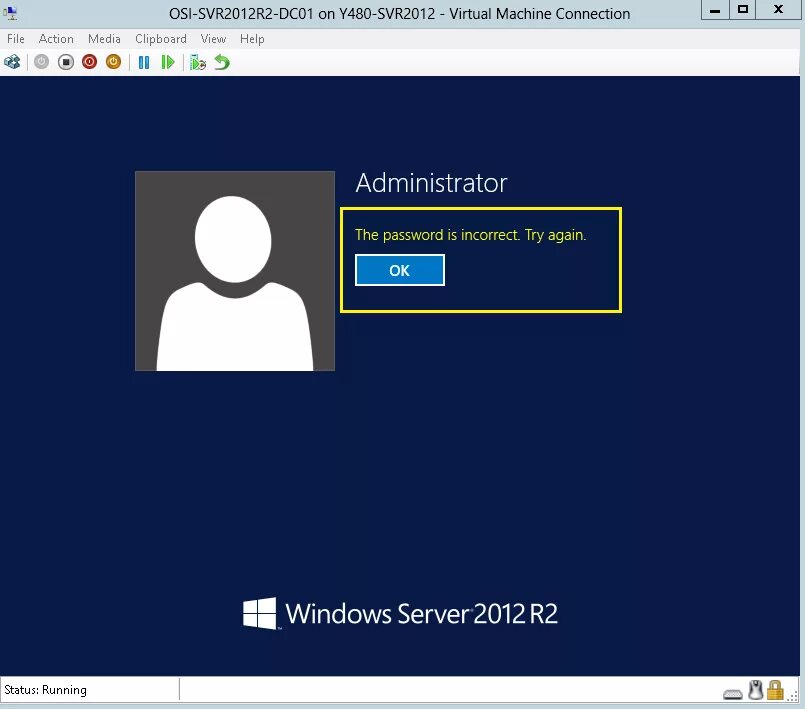Reset the virtual machine with green arrow icon
The width and height of the screenshot is (805, 709).
(170, 61)
